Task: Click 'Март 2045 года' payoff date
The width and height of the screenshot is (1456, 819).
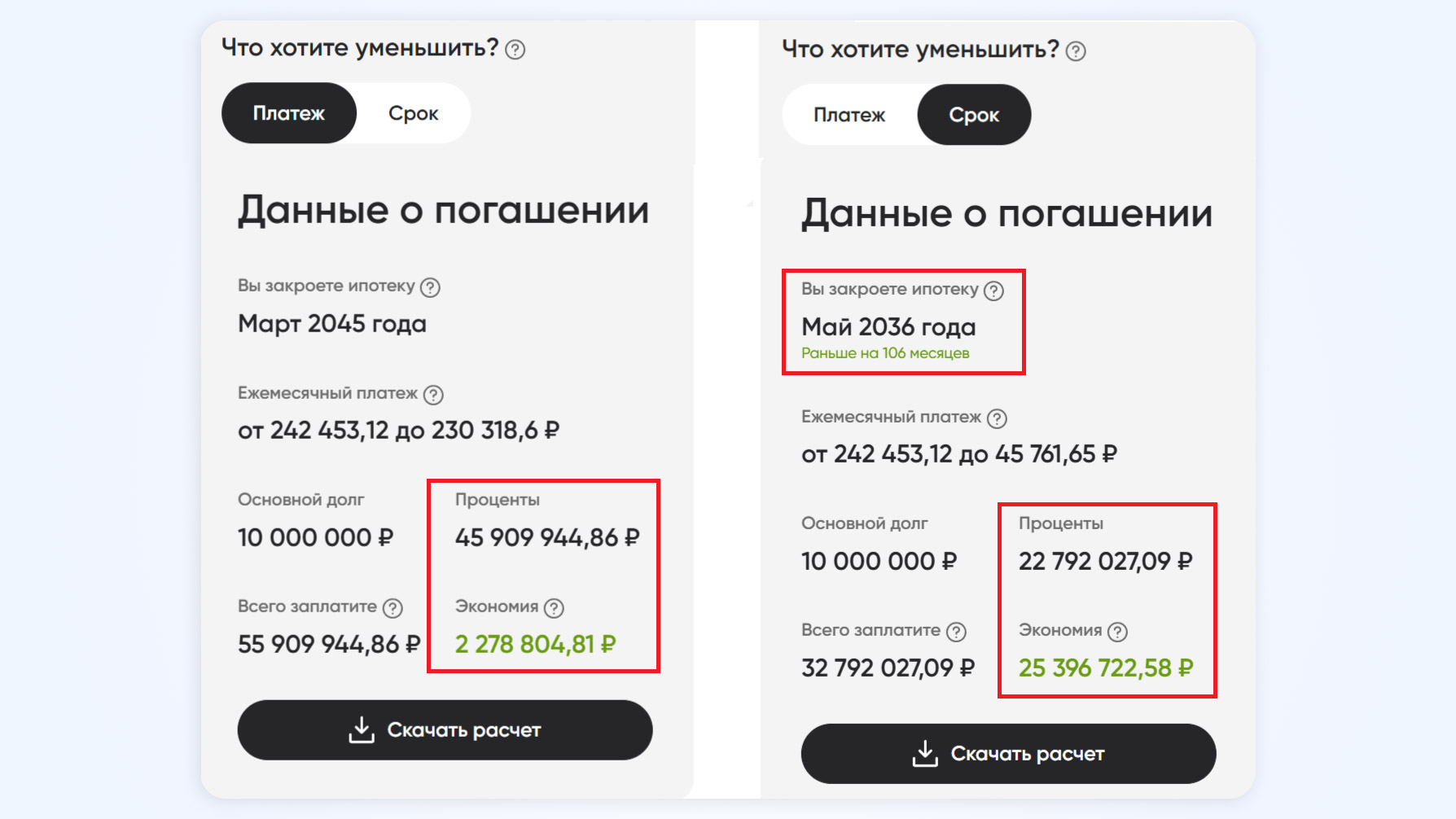Action: point(332,323)
